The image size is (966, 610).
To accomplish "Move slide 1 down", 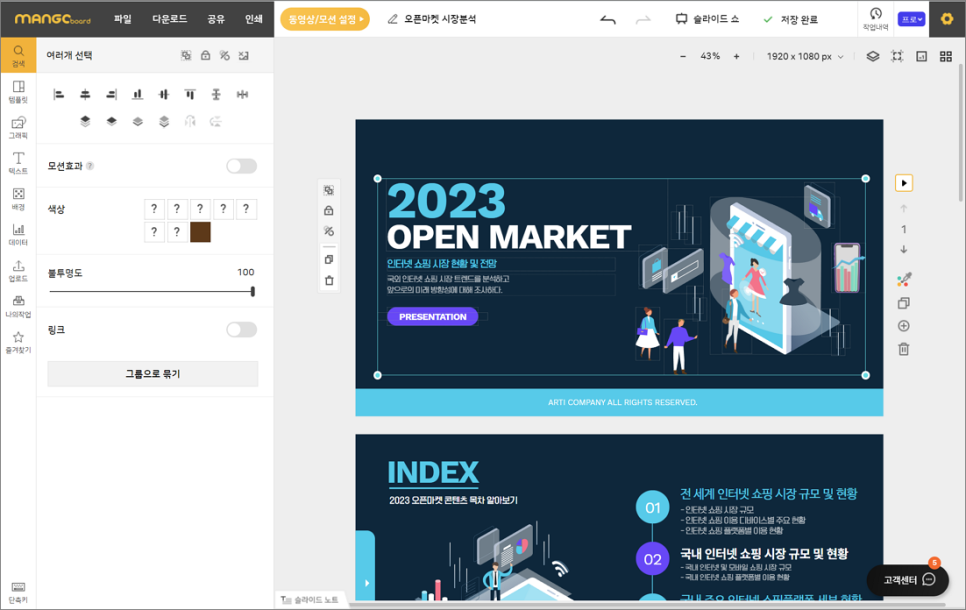I will [904, 250].
